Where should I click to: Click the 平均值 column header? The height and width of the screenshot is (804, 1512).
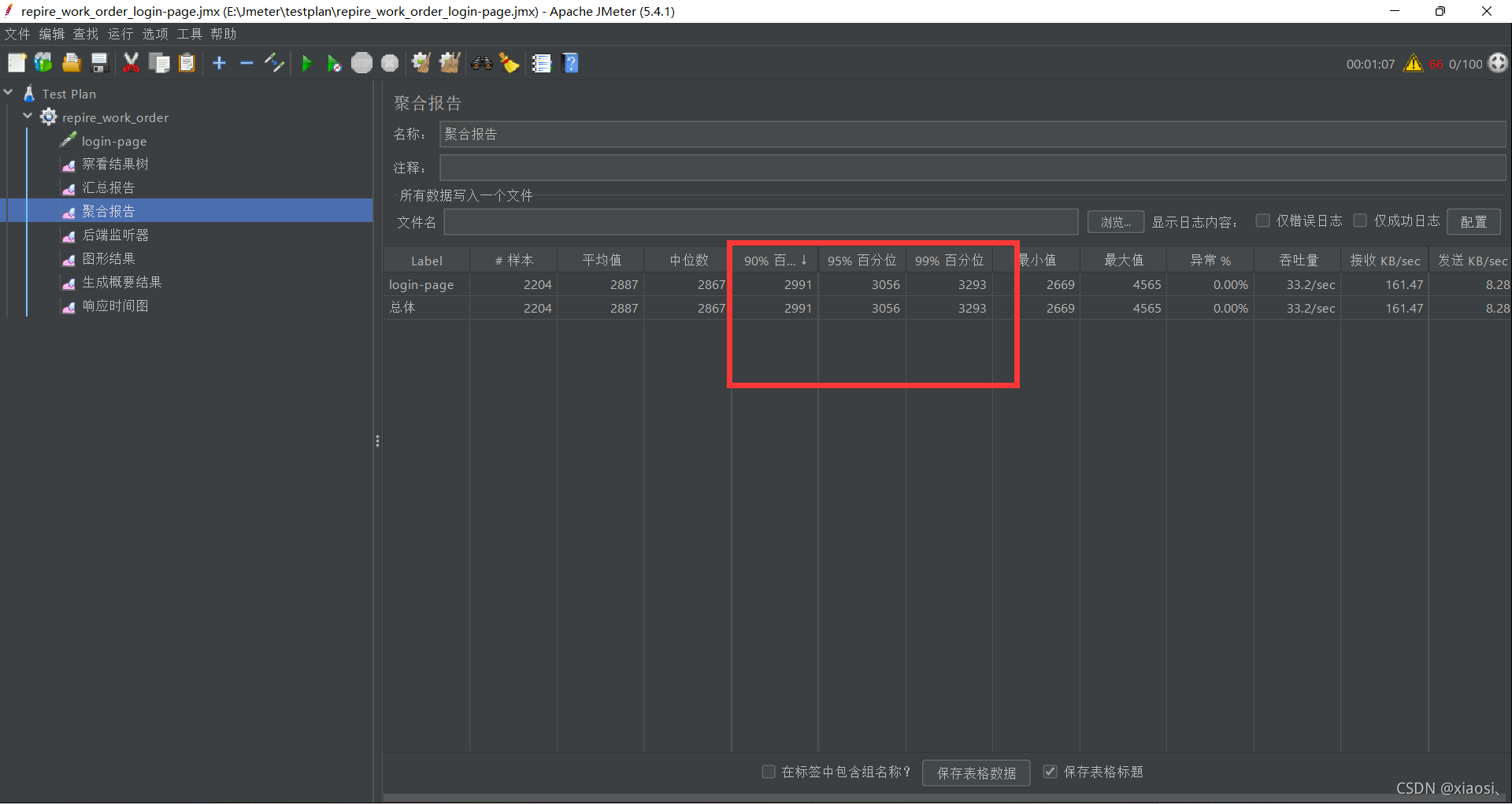601,261
